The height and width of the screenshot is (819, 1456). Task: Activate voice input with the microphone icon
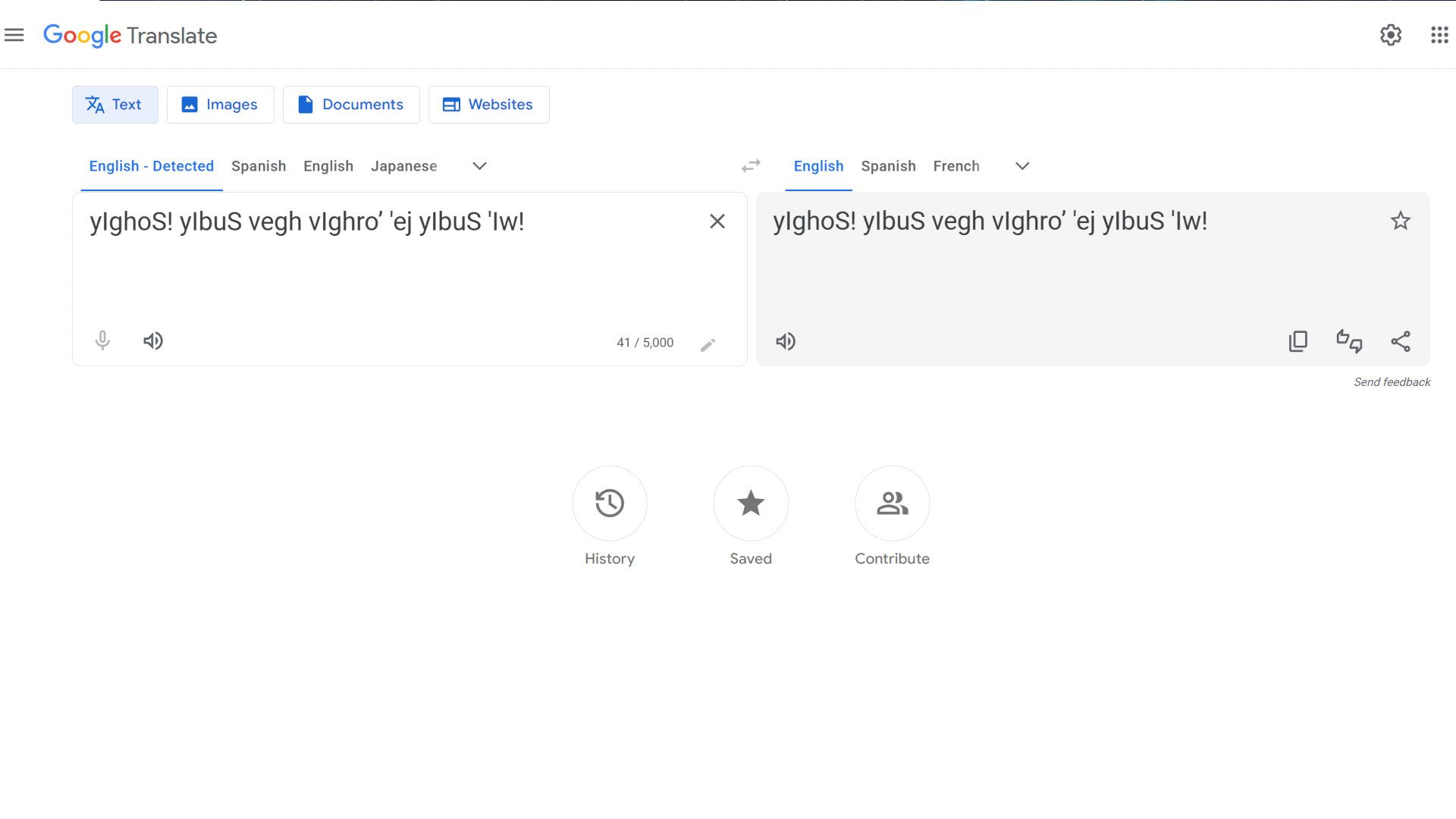[x=102, y=341]
